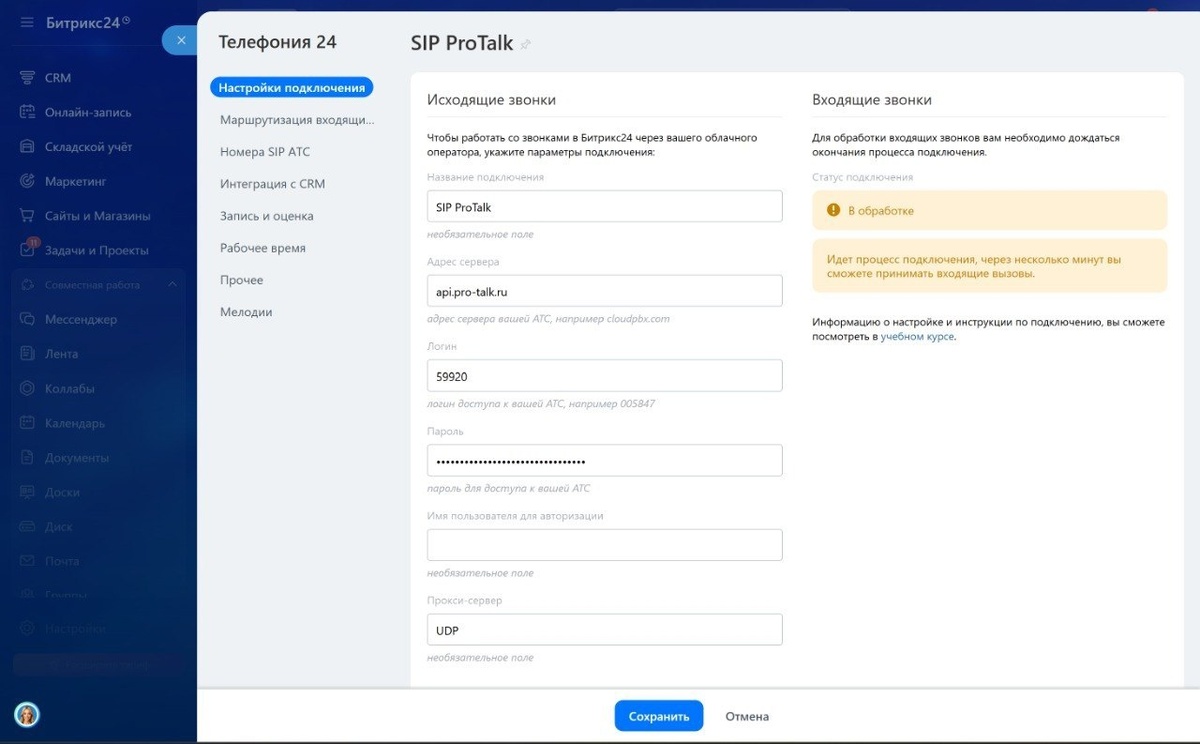Open Настройки item in sidebar
The height and width of the screenshot is (744, 1200).
point(76,629)
